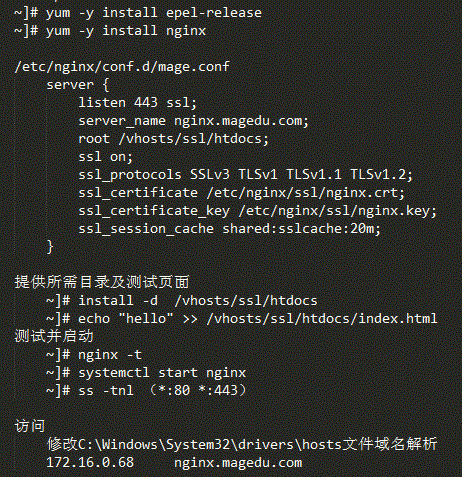Click the ssl_certificate nginx.crt line

[x=242, y=193]
